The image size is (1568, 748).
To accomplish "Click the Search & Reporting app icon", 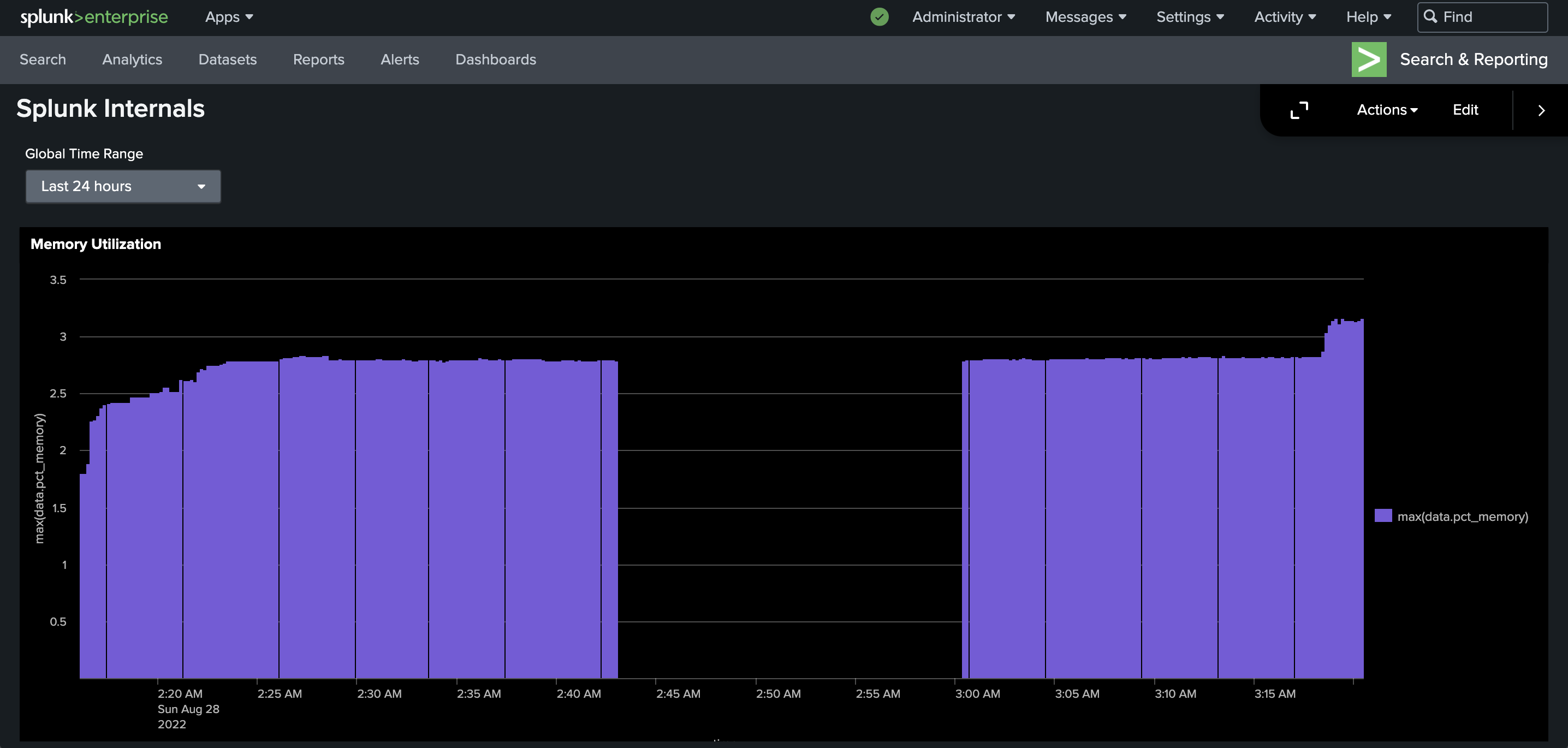I will pyautogui.click(x=1369, y=60).
